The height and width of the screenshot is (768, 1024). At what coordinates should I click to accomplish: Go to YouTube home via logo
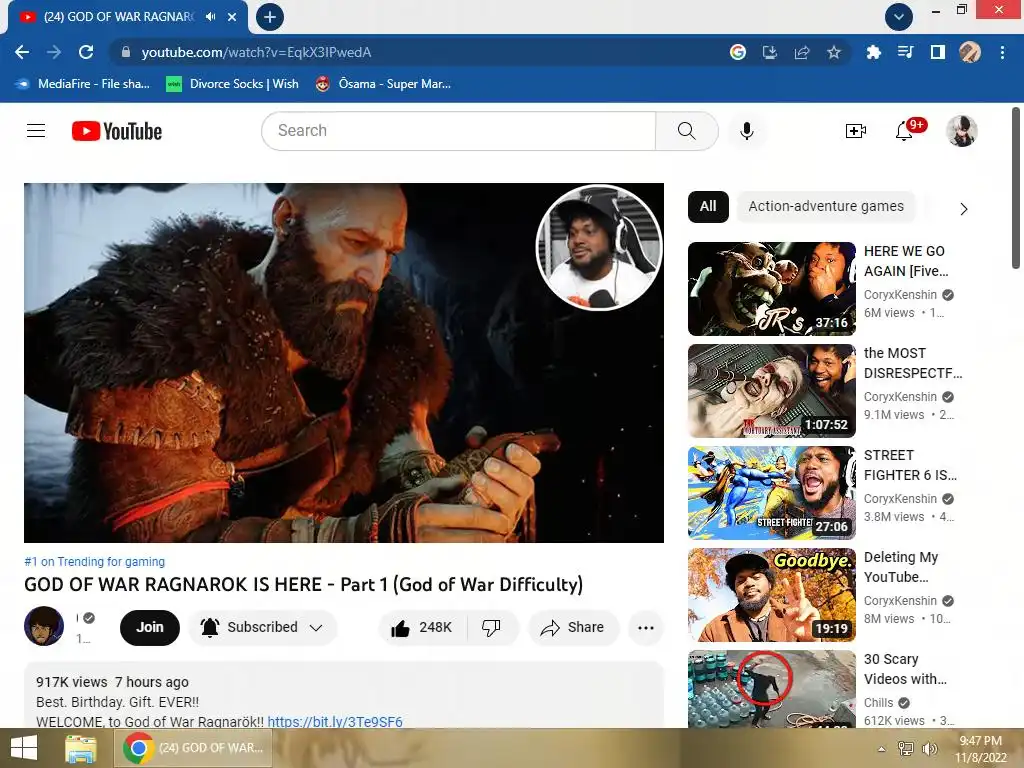pyautogui.click(x=117, y=131)
